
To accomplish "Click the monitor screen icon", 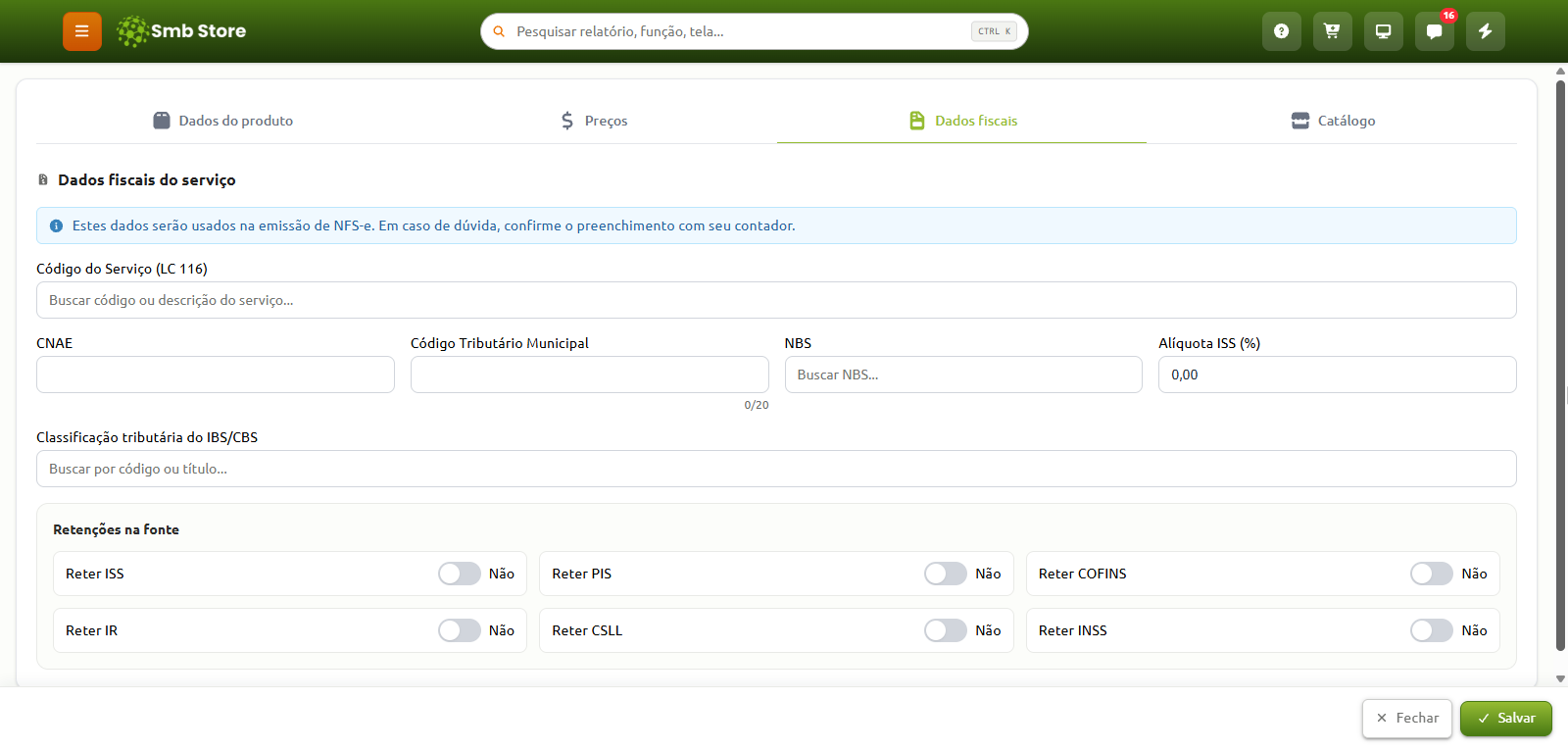I will pyautogui.click(x=1383, y=31).
